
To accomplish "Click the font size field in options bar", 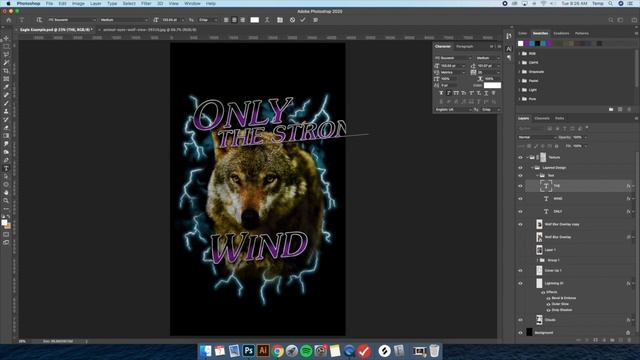I will pos(170,20).
